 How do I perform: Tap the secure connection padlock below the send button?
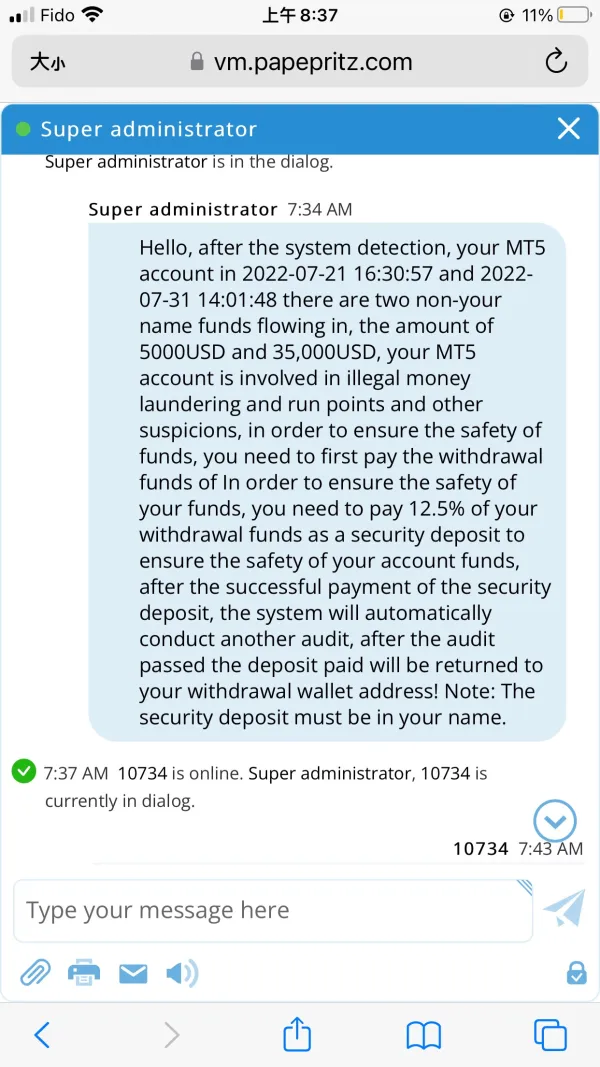tap(576, 972)
